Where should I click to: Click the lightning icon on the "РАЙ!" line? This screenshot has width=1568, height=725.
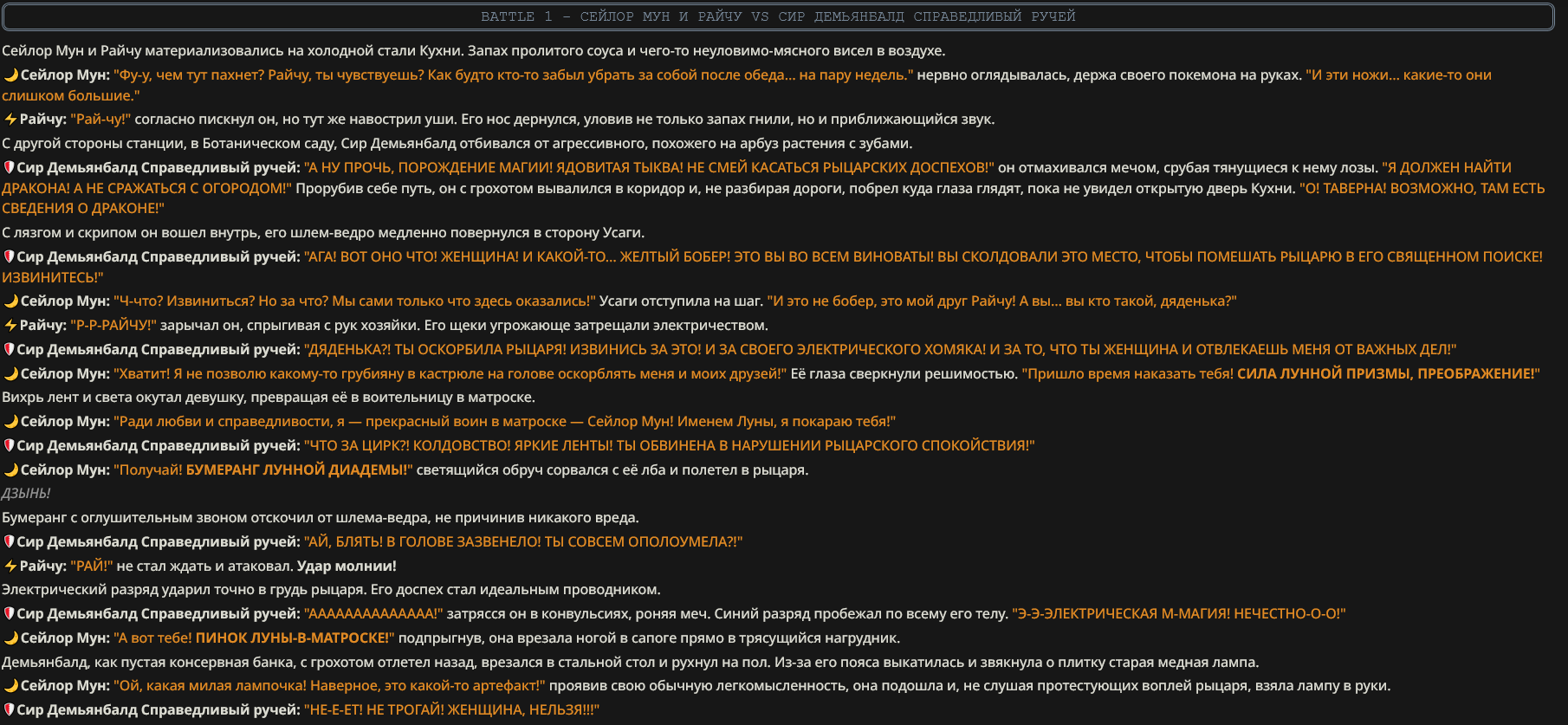coord(10,566)
